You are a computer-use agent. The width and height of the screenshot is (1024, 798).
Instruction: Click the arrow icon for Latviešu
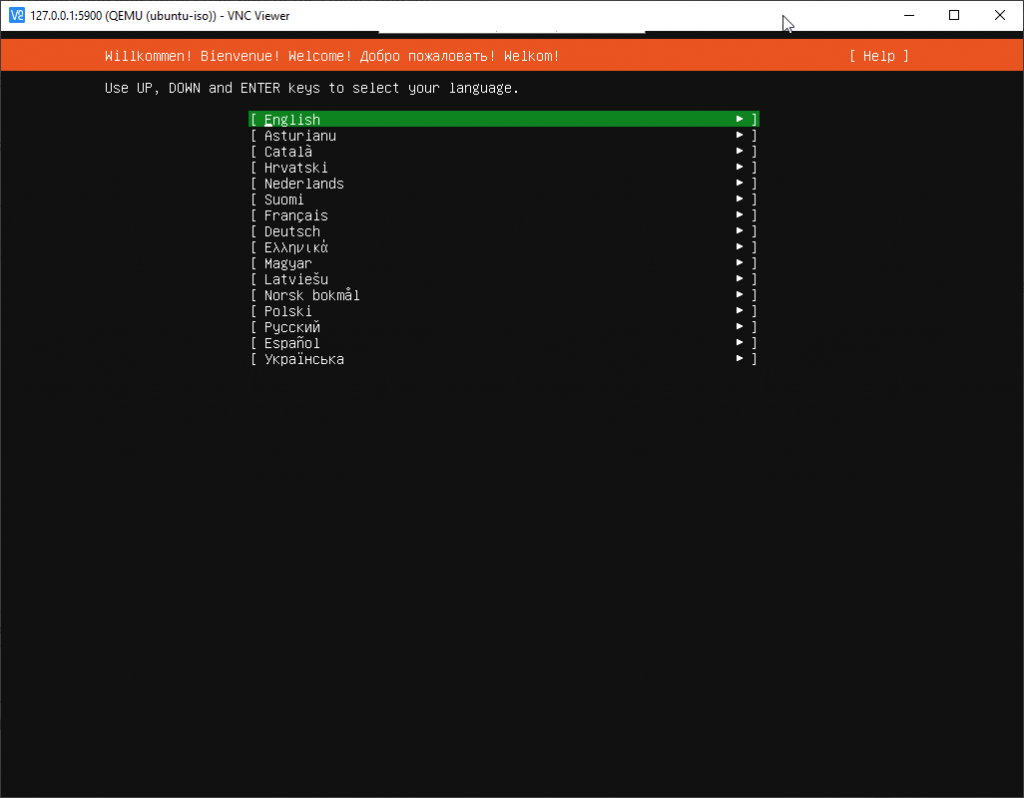[740, 280]
